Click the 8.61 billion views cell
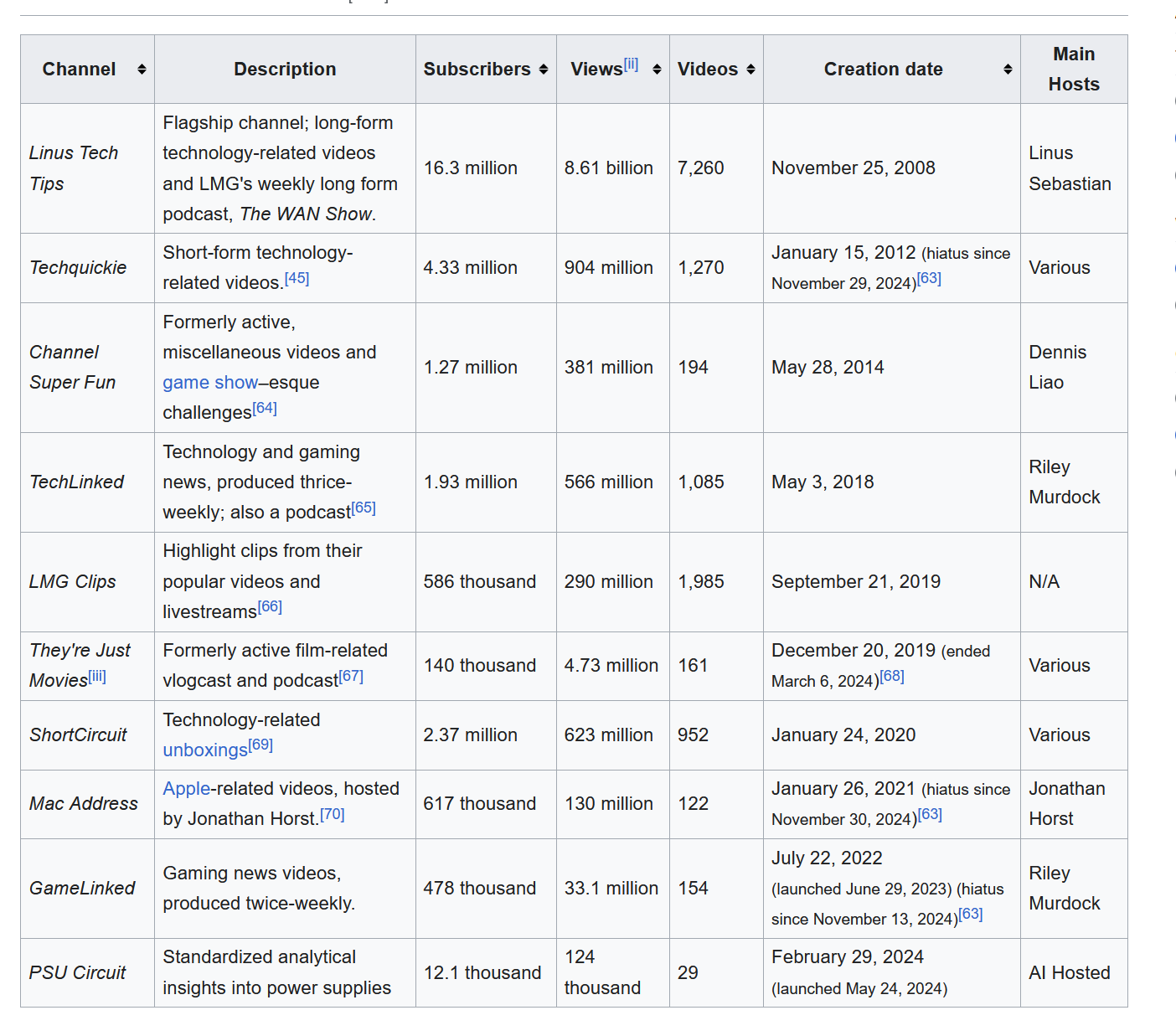Screen dimensions: 1176x1036 [x=613, y=168]
